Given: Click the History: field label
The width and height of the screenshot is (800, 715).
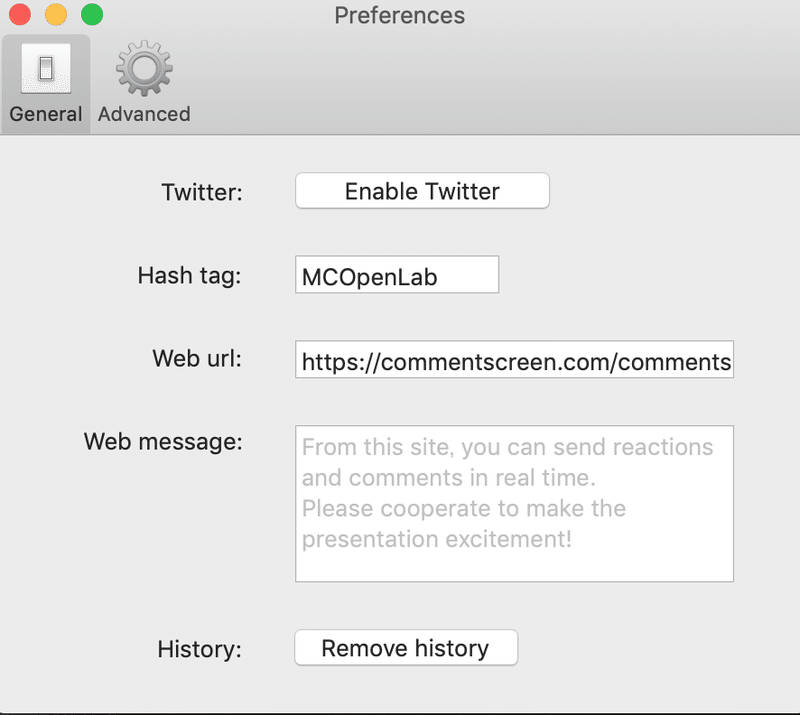Looking at the screenshot, I should pyautogui.click(x=199, y=650).
